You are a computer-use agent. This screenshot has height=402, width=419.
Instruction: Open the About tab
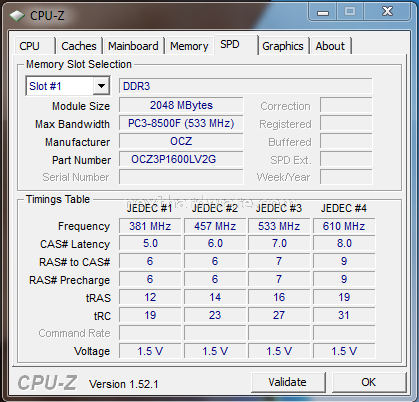pos(330,46)
